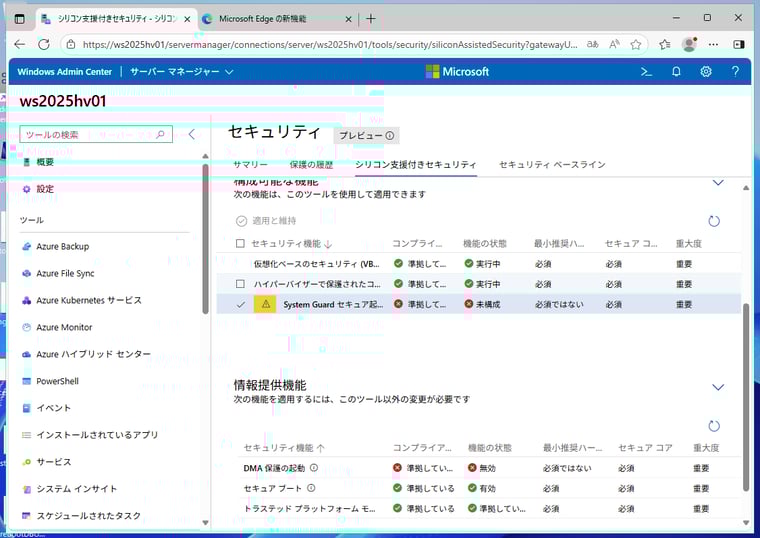This screenshot has height=538, width=760.
Task: Open PowerShell tool in sidebar
Action: (x=57, y=381)
